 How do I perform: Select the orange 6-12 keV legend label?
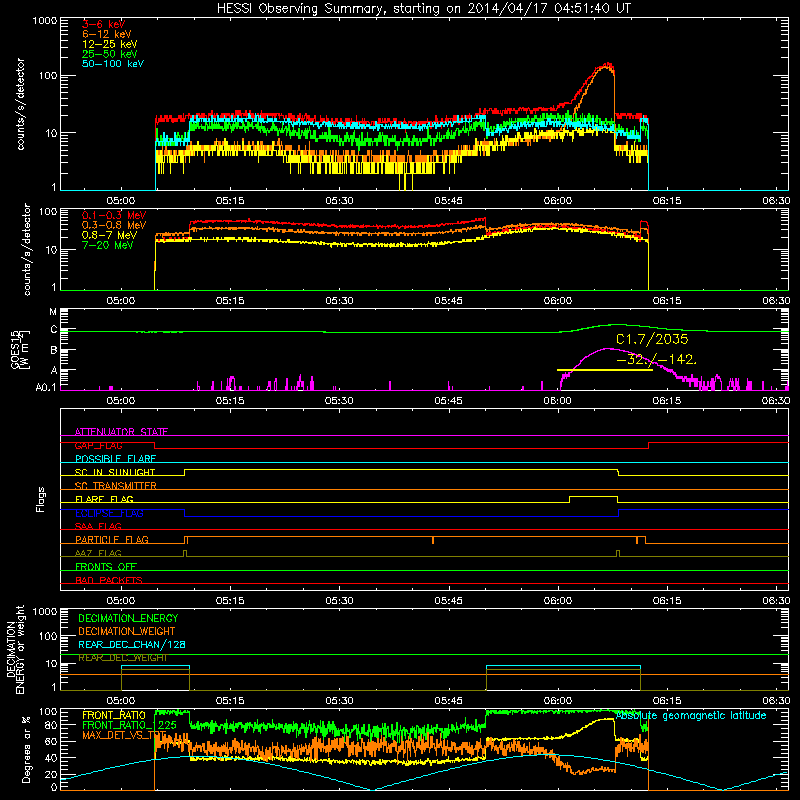[107, 34]
